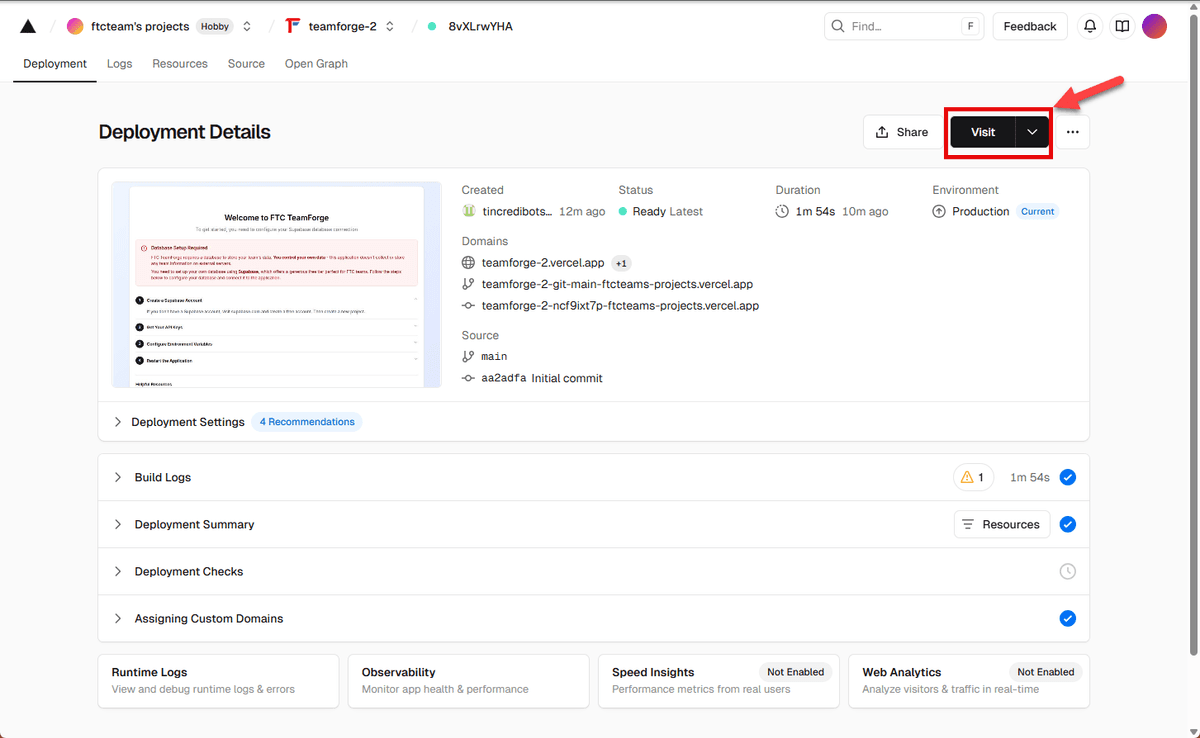
Task: Click the clock icon on Deployment Checks row
Action: (1067, 571)
